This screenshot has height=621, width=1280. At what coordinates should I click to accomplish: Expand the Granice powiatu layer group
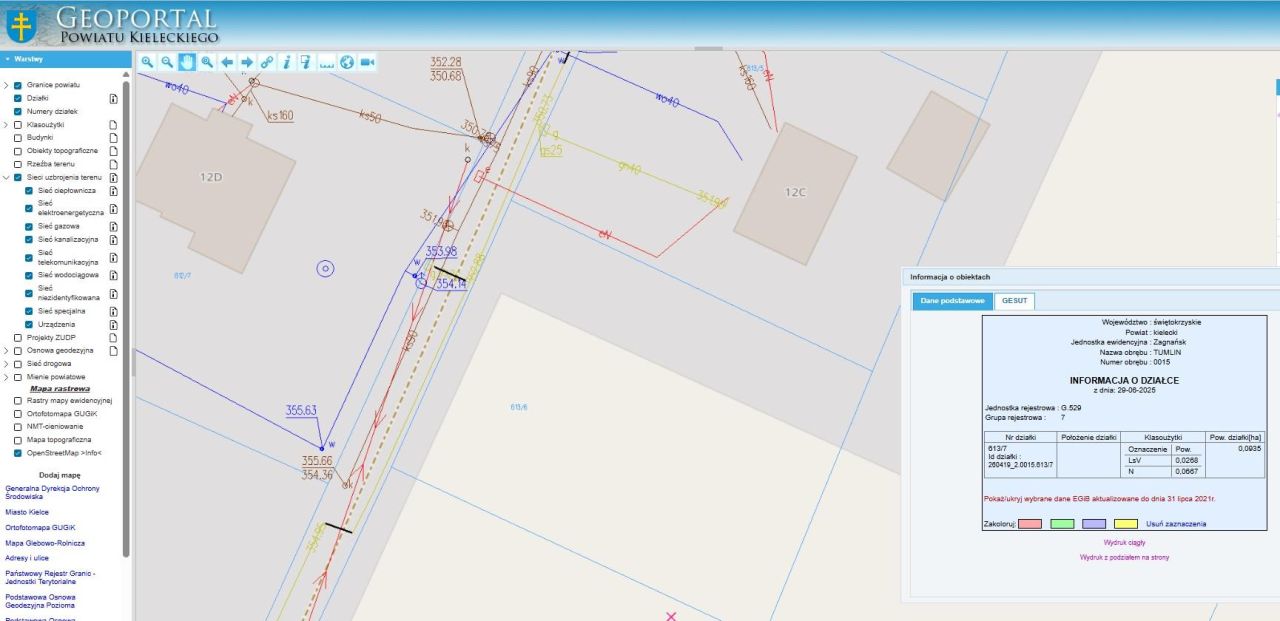(x=6, y=86)
